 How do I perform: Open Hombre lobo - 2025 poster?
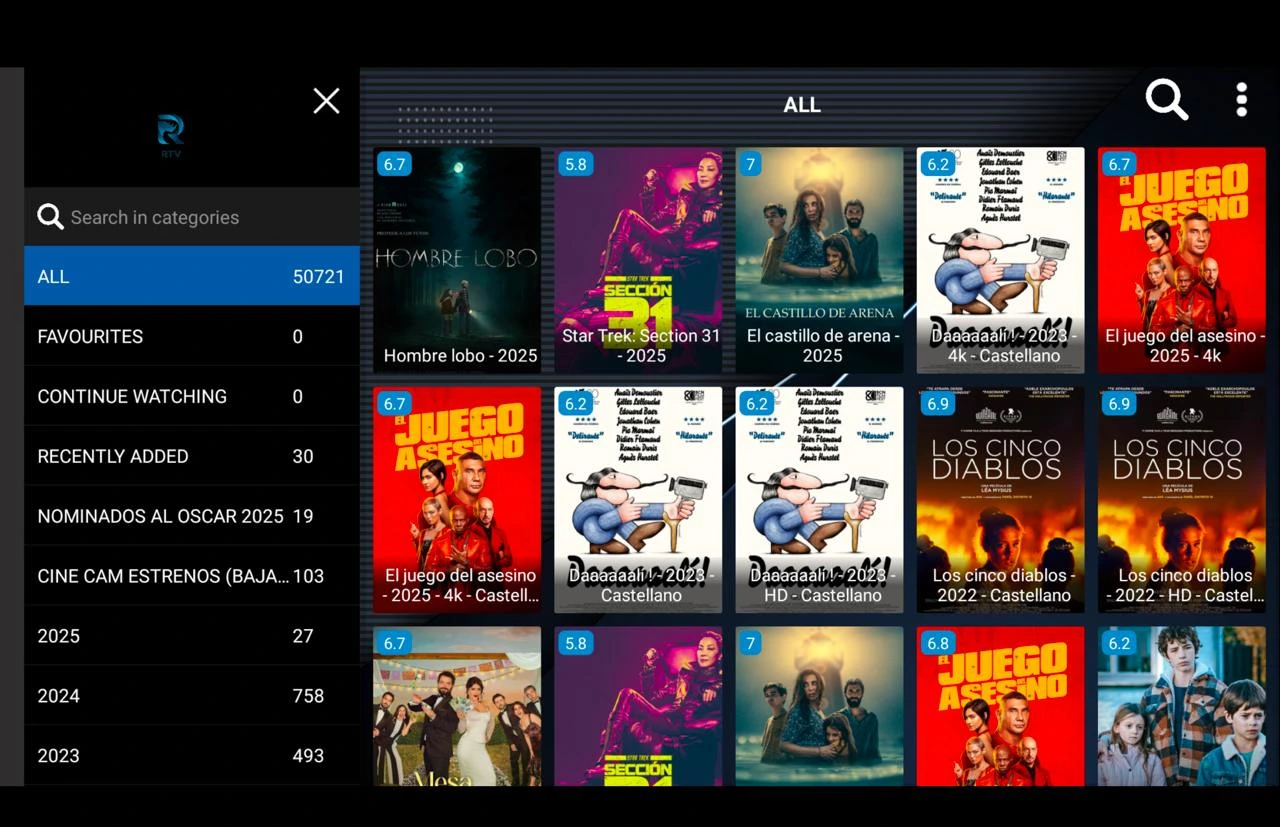click(457, 260)
